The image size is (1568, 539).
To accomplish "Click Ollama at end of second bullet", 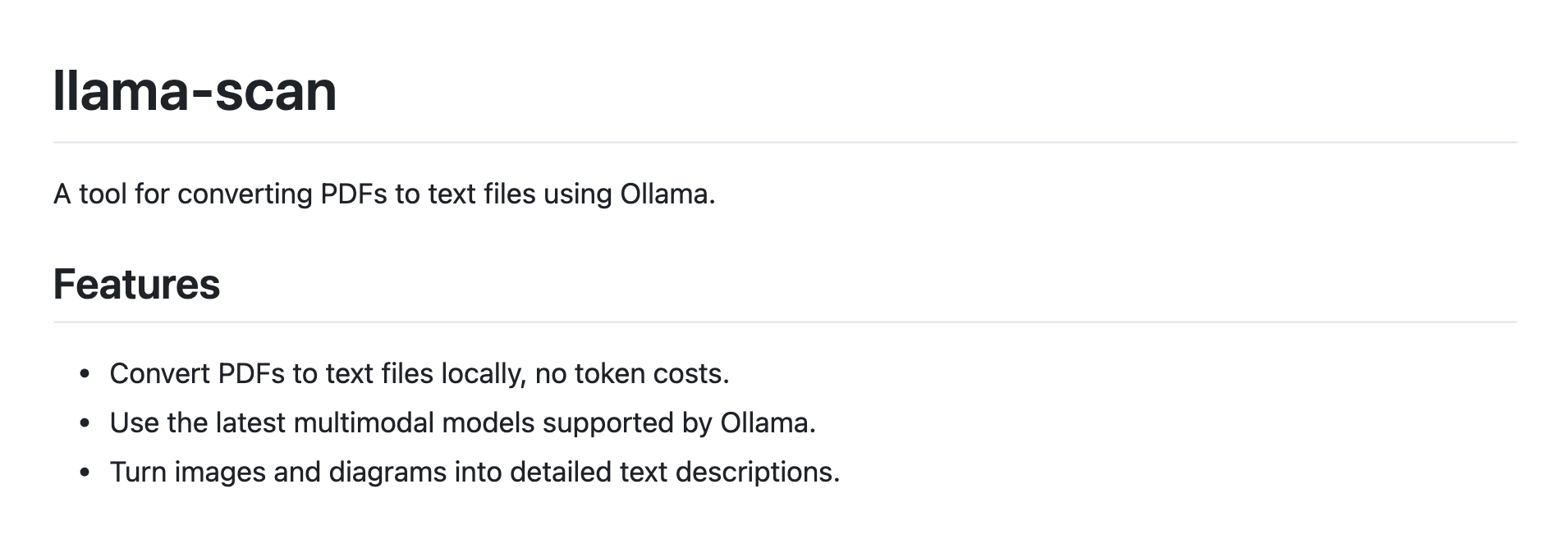I will click(765, 423).
